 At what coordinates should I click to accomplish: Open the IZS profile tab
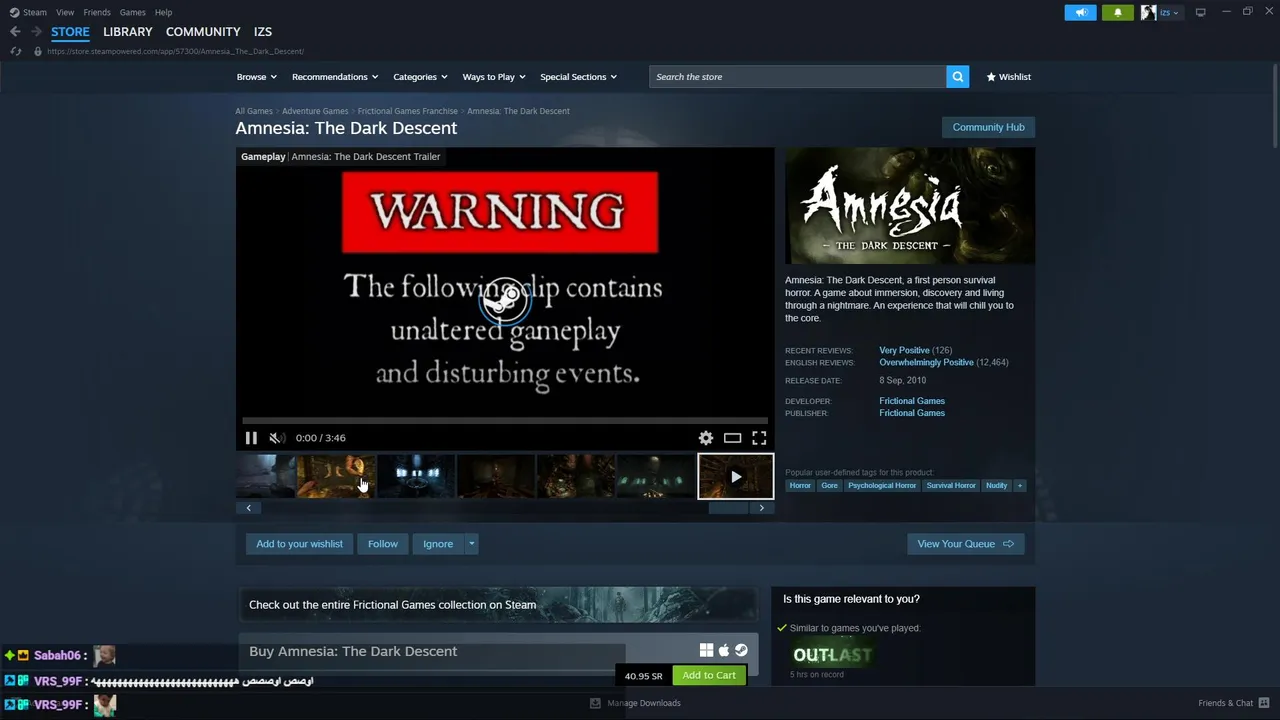tap(262, 32)
